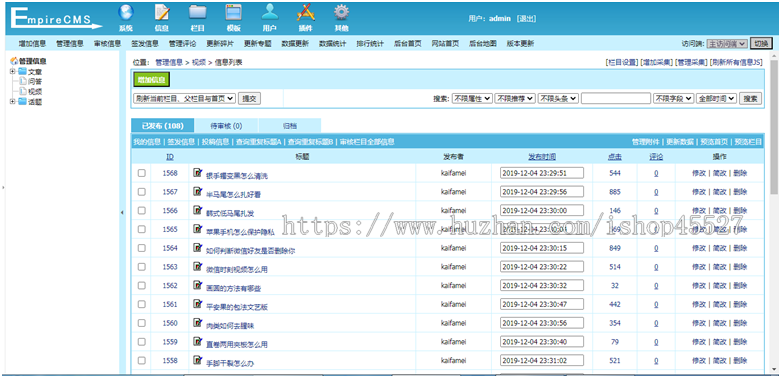The width and height of the screenshot is (781, 378).
Task: Click the 切换 button
Action: [761, 44]
